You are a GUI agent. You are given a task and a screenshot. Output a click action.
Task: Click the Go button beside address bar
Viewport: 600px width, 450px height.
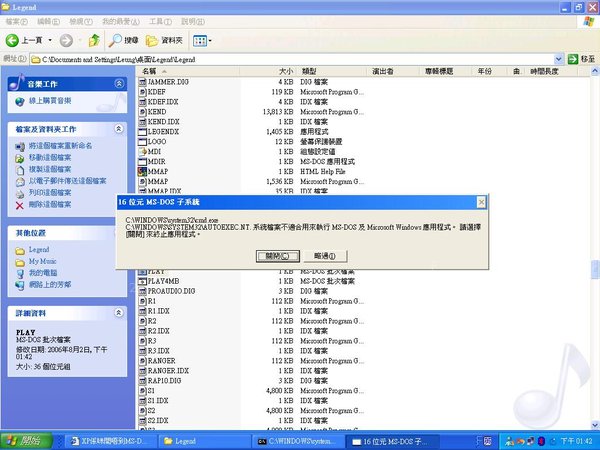coord(581,59)
